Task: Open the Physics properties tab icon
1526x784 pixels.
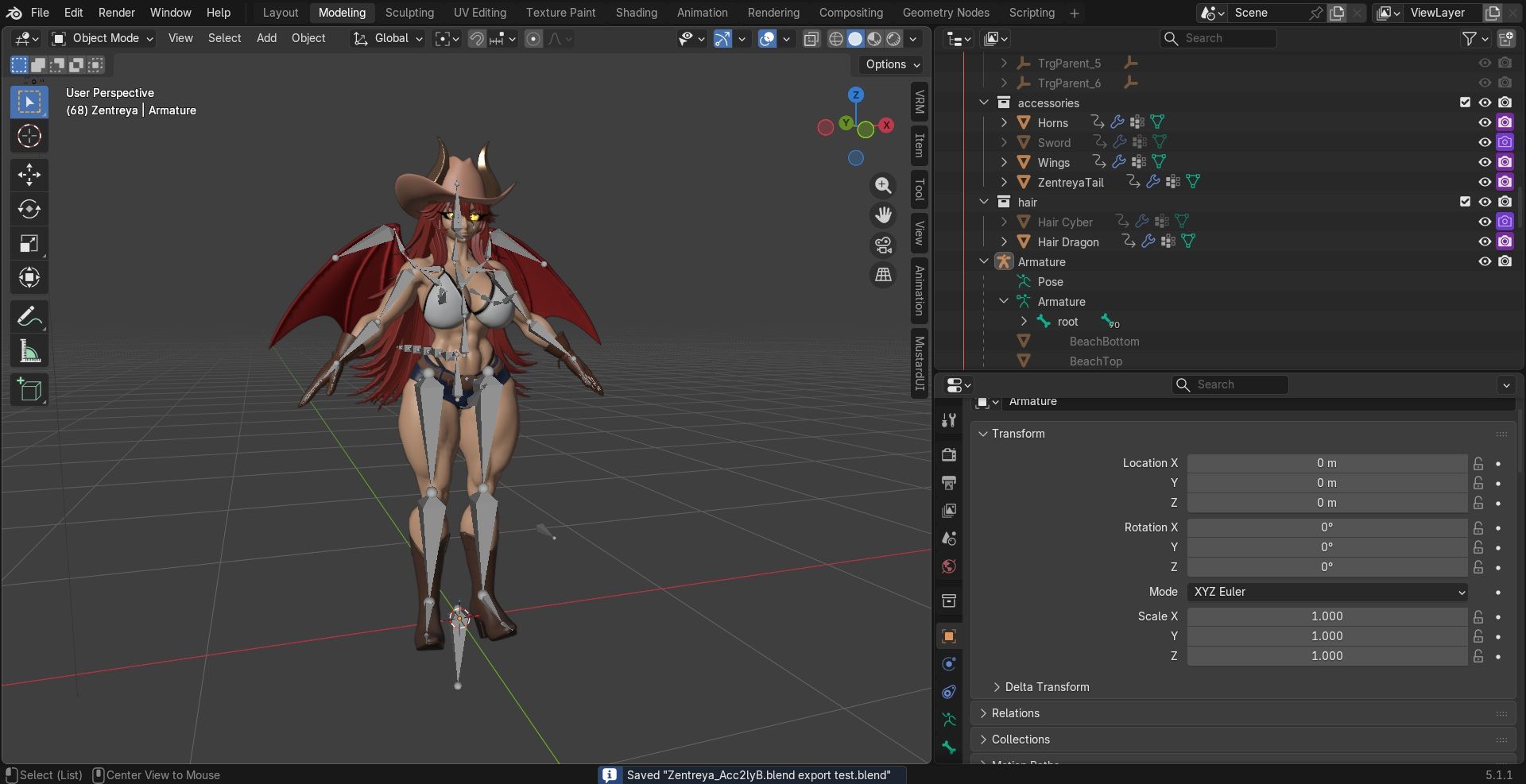Action: tap(948, 664)
